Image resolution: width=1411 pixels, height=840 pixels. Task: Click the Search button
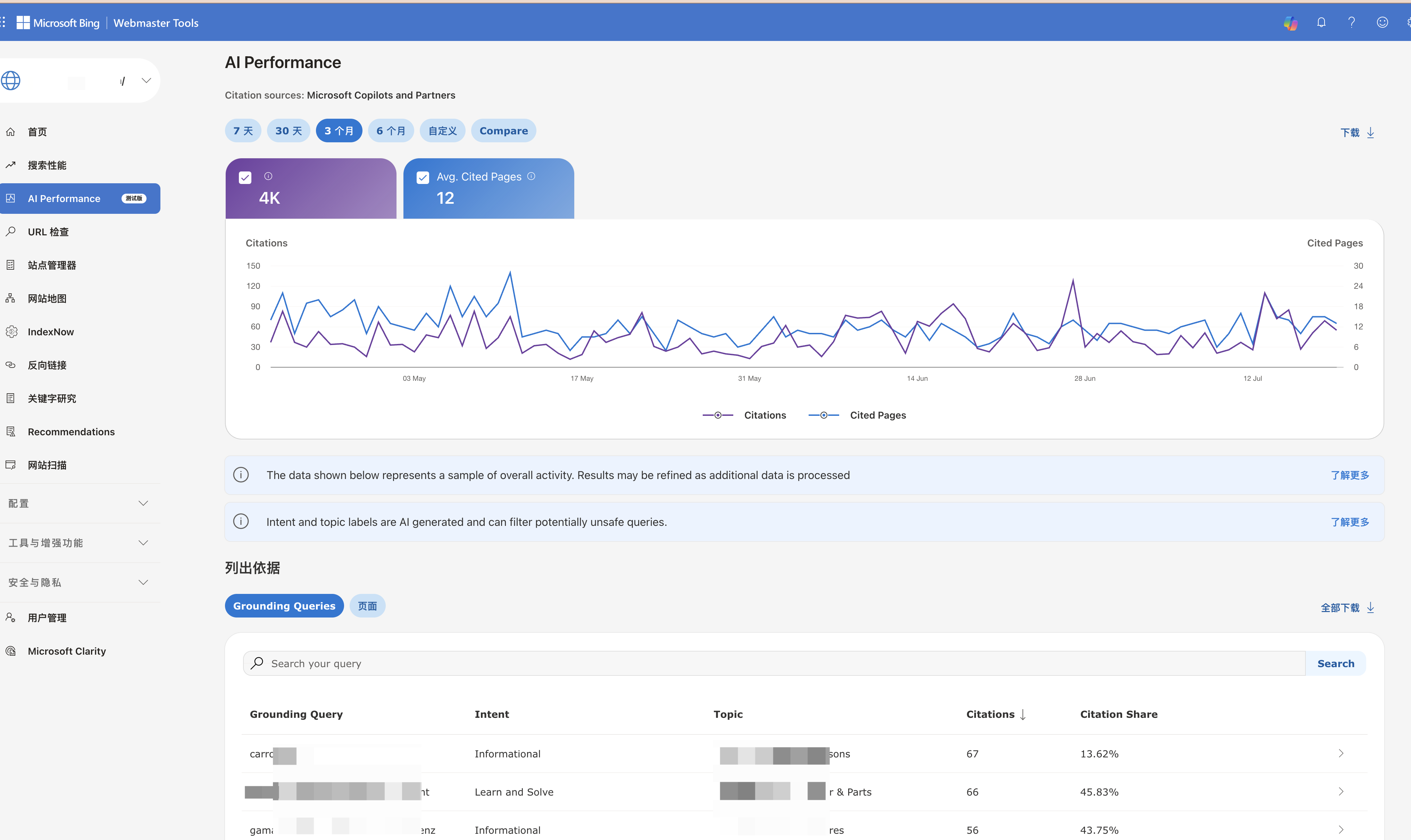[x=1336, y=663]
